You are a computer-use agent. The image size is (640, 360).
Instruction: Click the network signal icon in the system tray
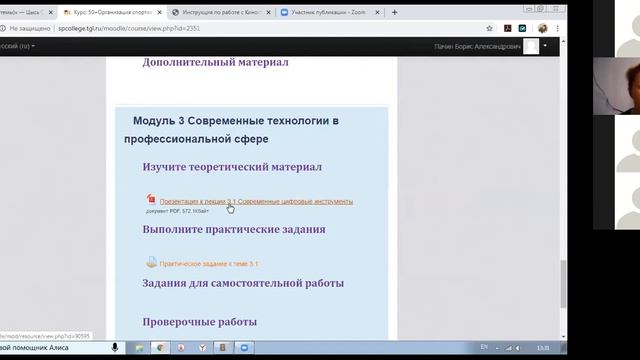tap(509, 348)
